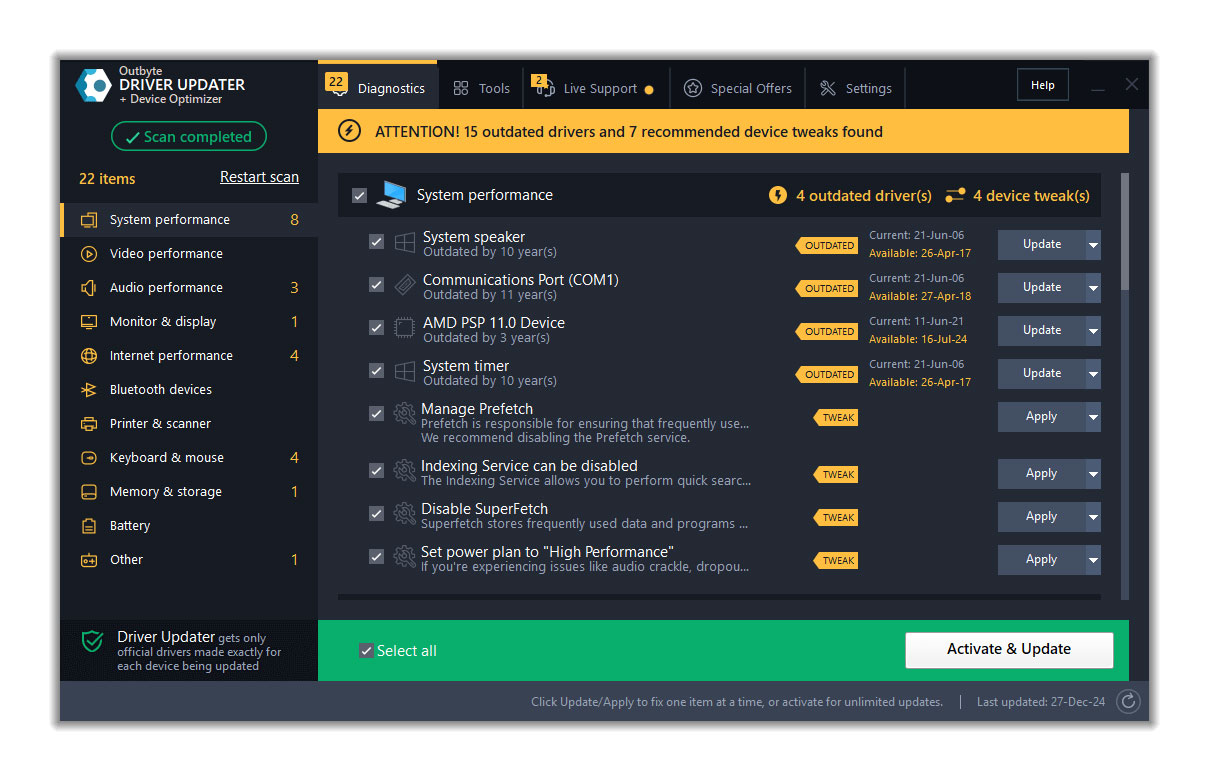1209x781 pixels.
Task: Toggle the Select all checkbox
Action: click(366, 651)
